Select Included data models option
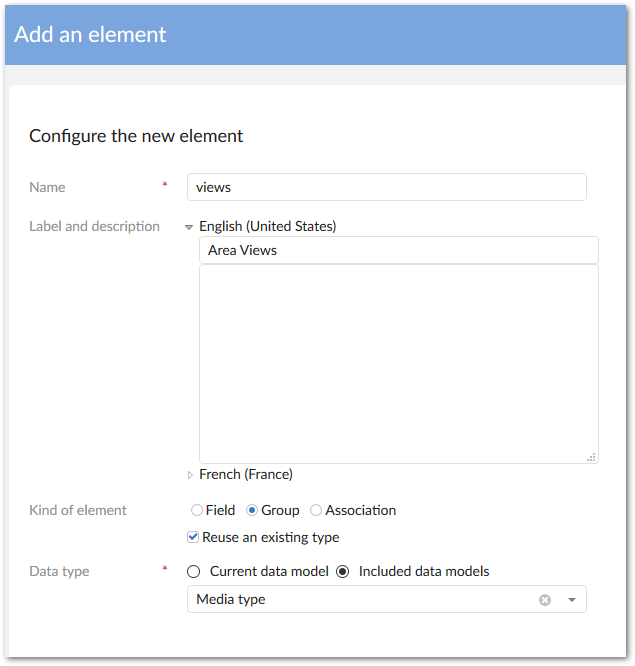This screenshot has height=666, width=635. tap(343, 572)
